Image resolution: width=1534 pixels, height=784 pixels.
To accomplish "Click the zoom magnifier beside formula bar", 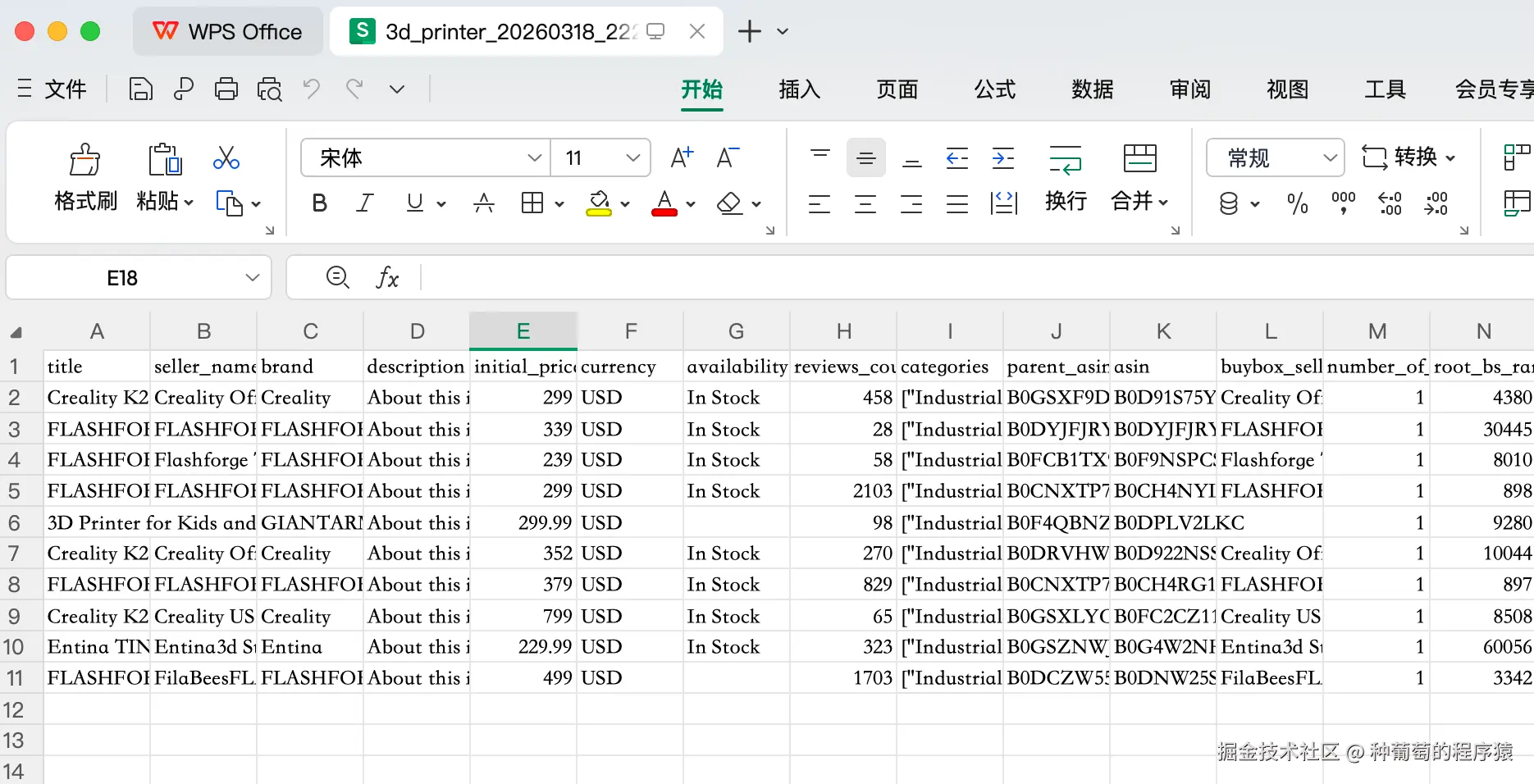I will coord(337,277).
